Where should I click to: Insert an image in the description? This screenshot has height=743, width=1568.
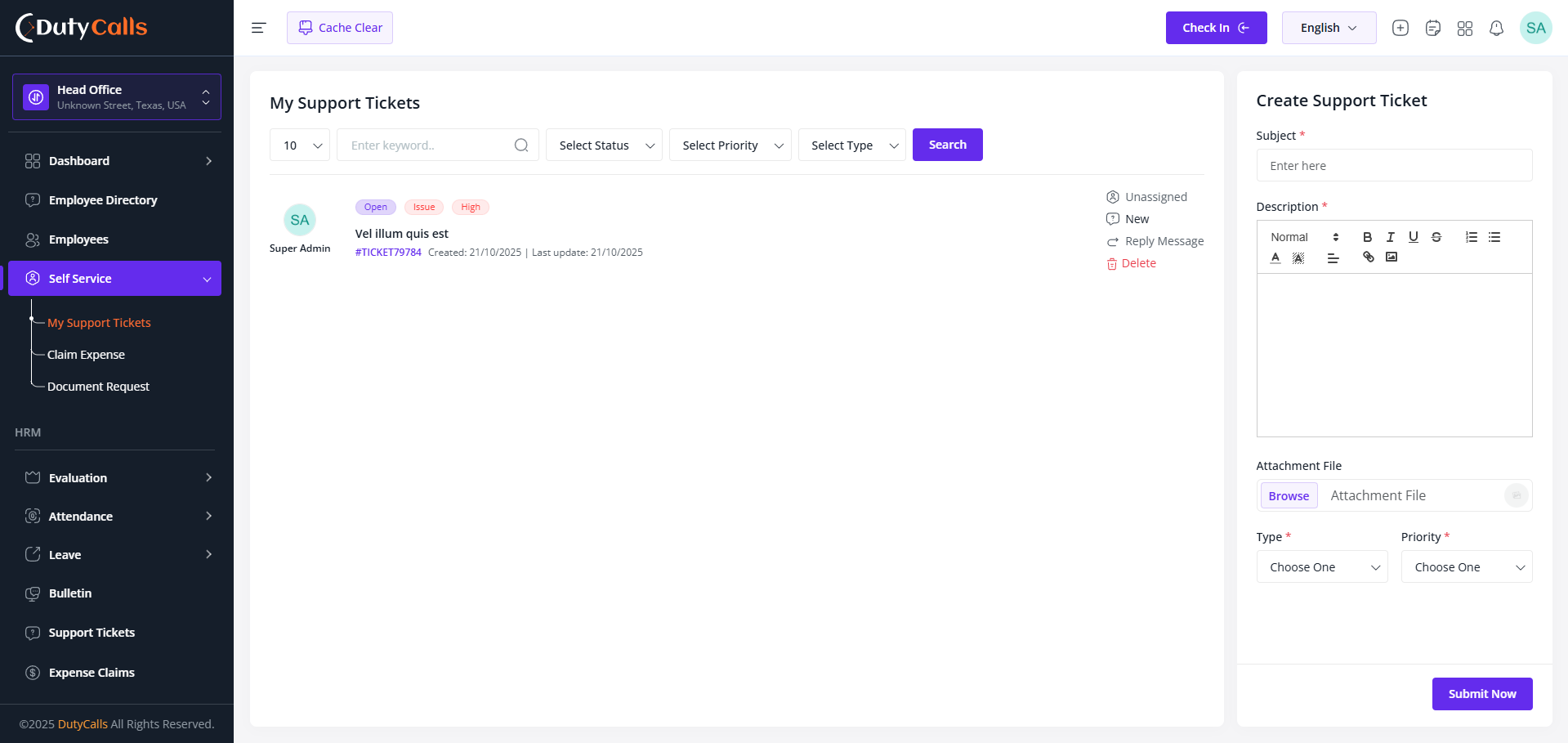[1391, 257]
